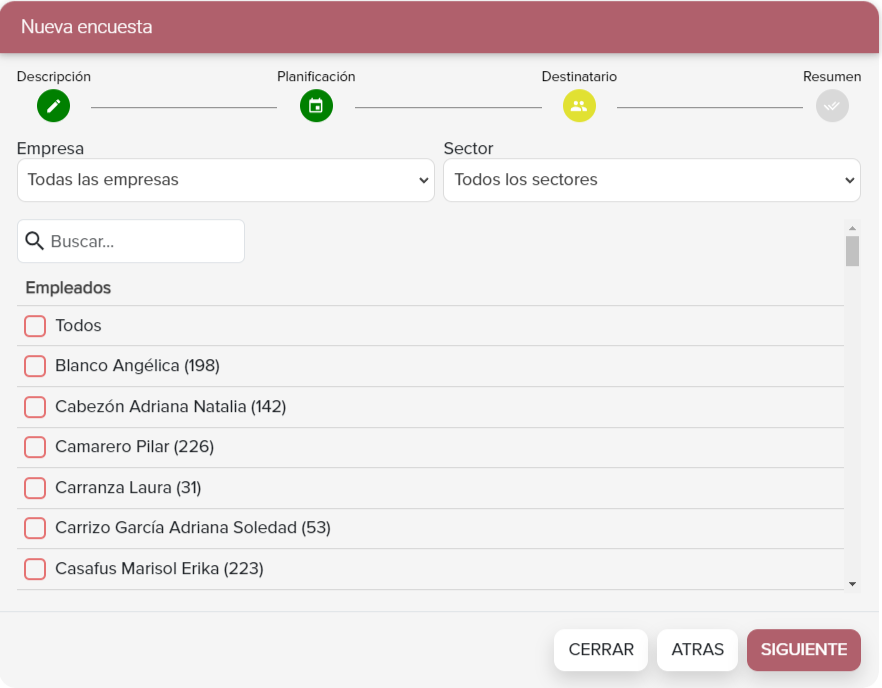This screenshot has height=688, width=882.
Task: Click the scrollbar up arrow
Action: tap(852, 228)
